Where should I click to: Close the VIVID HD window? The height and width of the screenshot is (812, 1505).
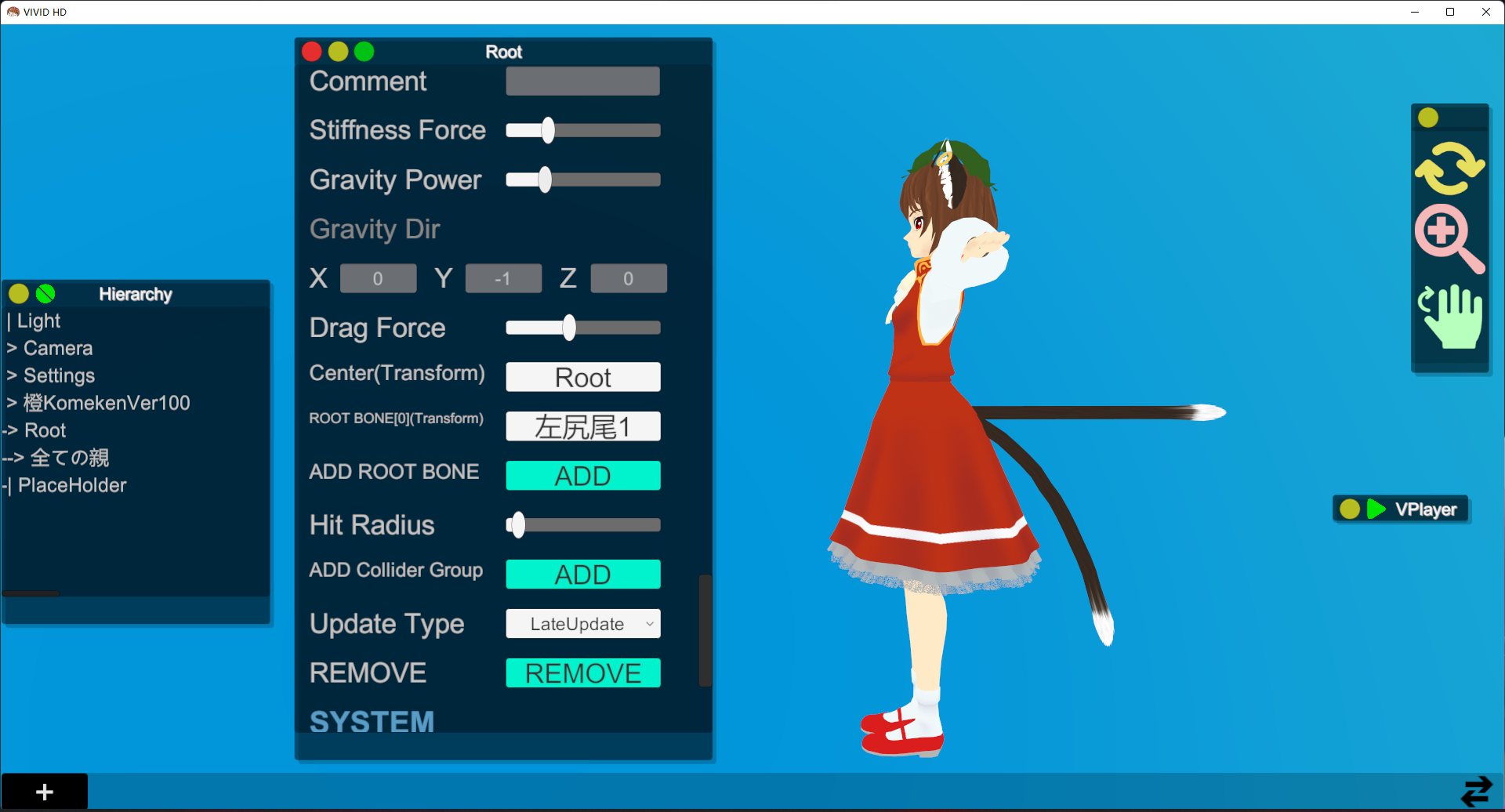pos(1486,12)
